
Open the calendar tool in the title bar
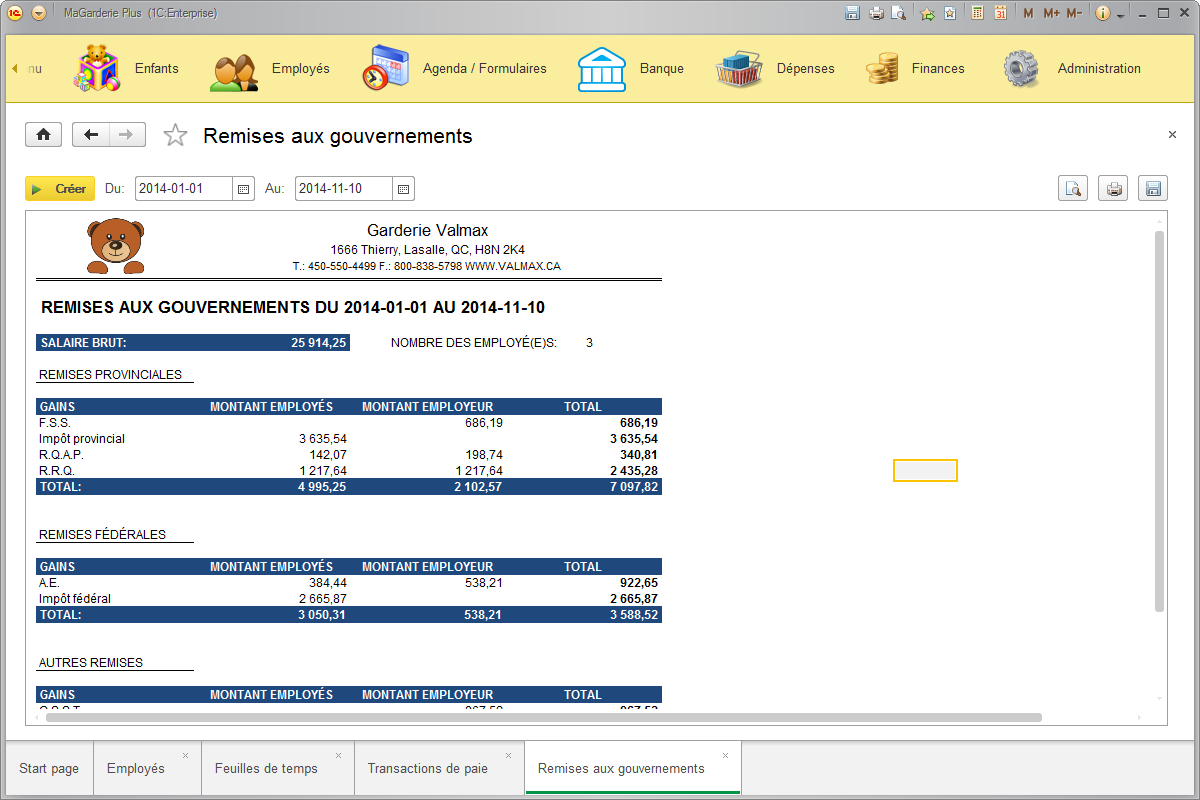coord(1001,12)
